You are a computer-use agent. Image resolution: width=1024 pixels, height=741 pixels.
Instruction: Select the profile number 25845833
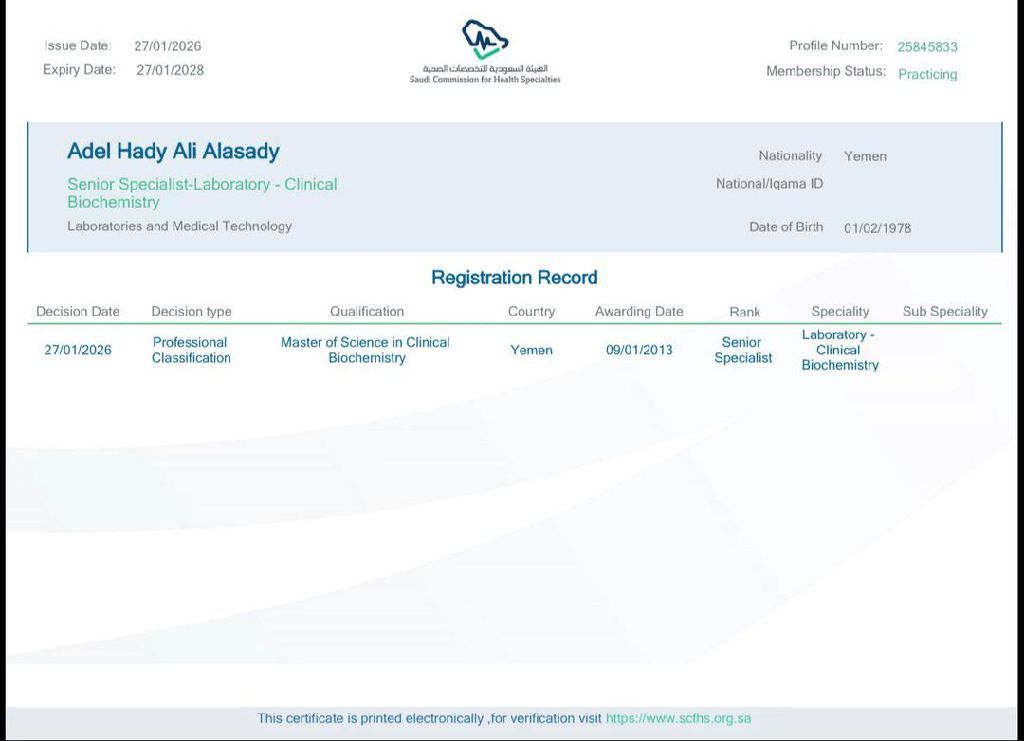click(927, 47)
